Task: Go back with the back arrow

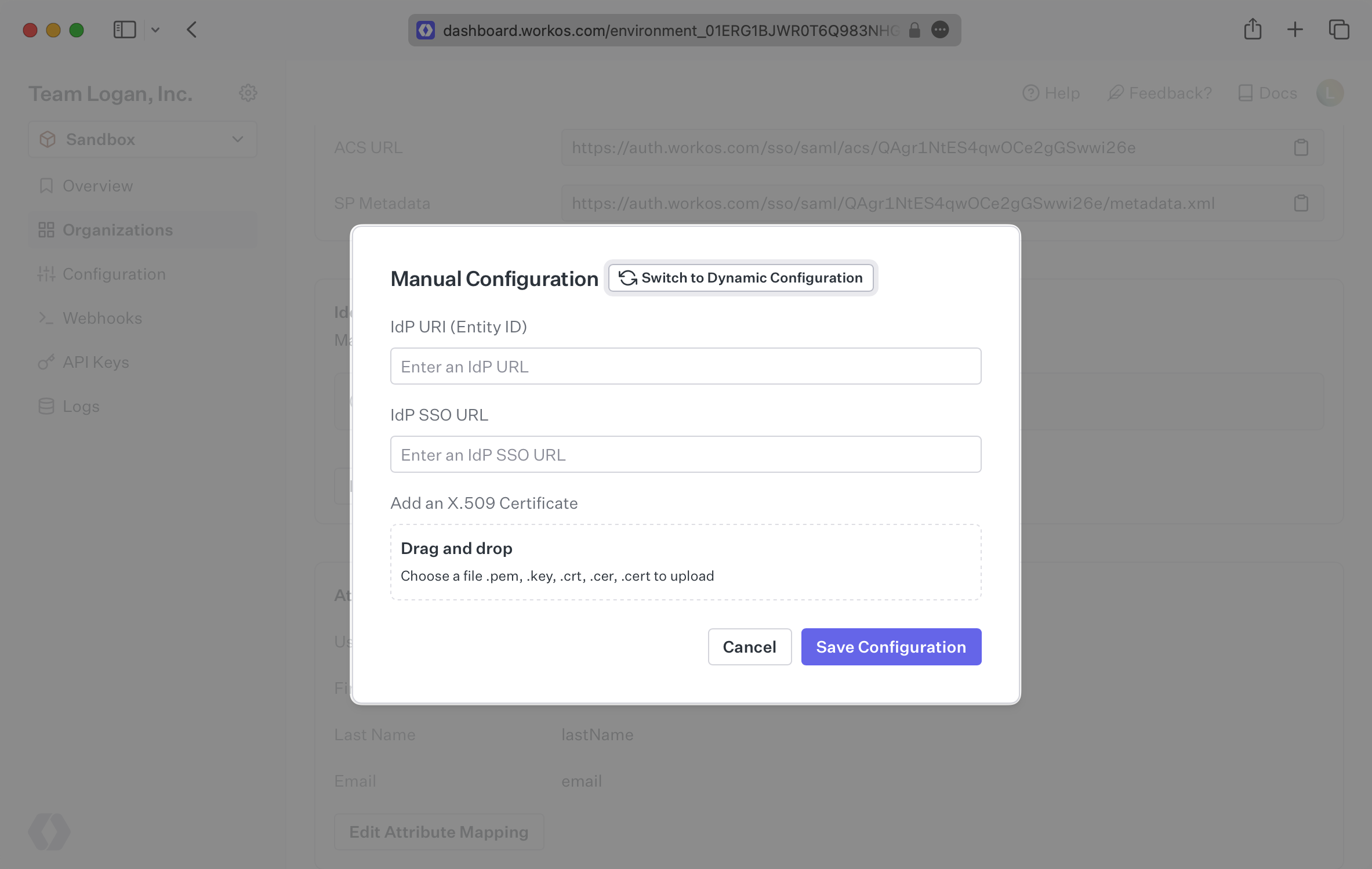Action: 192,30
